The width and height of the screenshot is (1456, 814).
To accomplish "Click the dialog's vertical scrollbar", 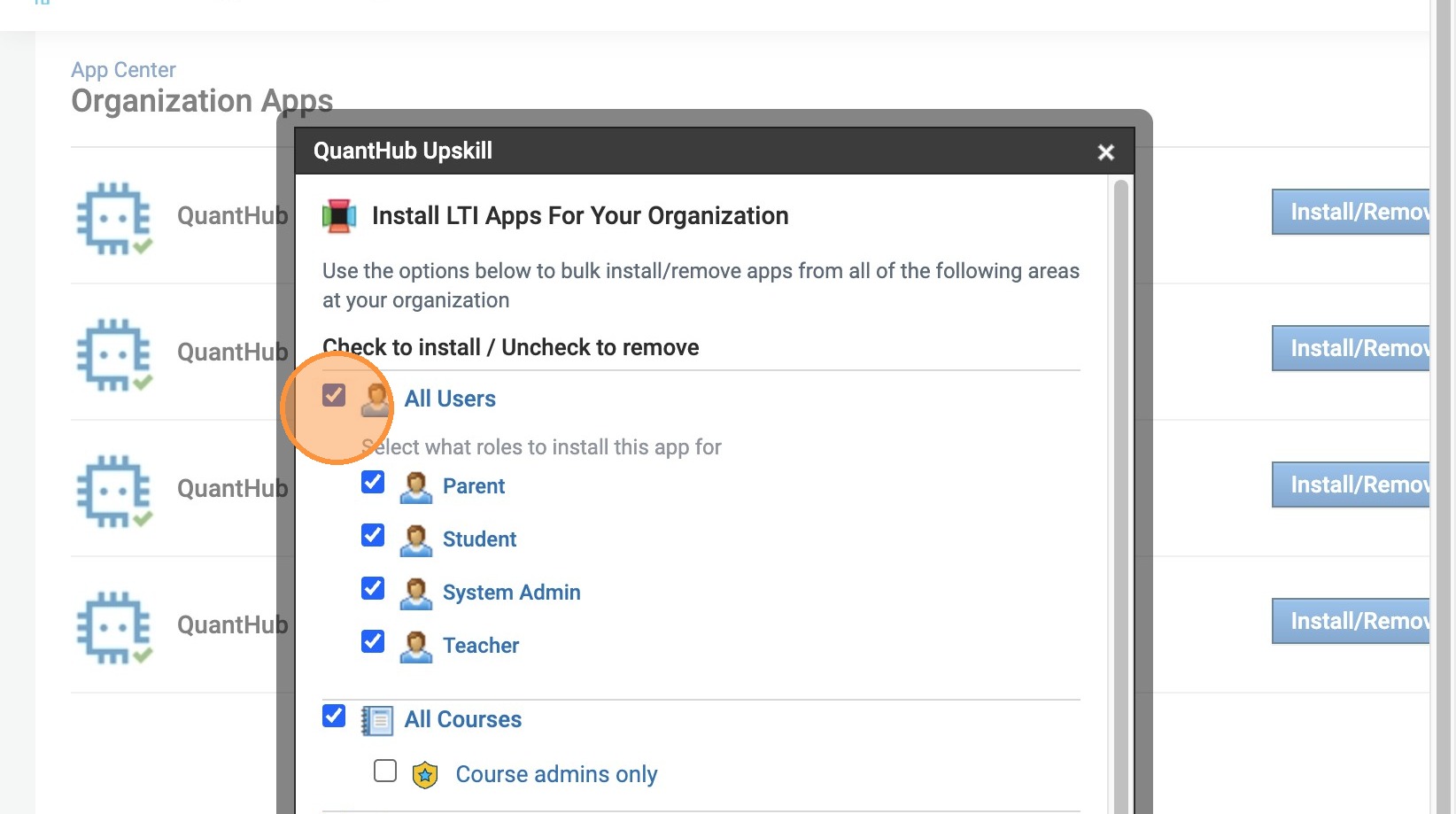I will tap(1120, 496).
